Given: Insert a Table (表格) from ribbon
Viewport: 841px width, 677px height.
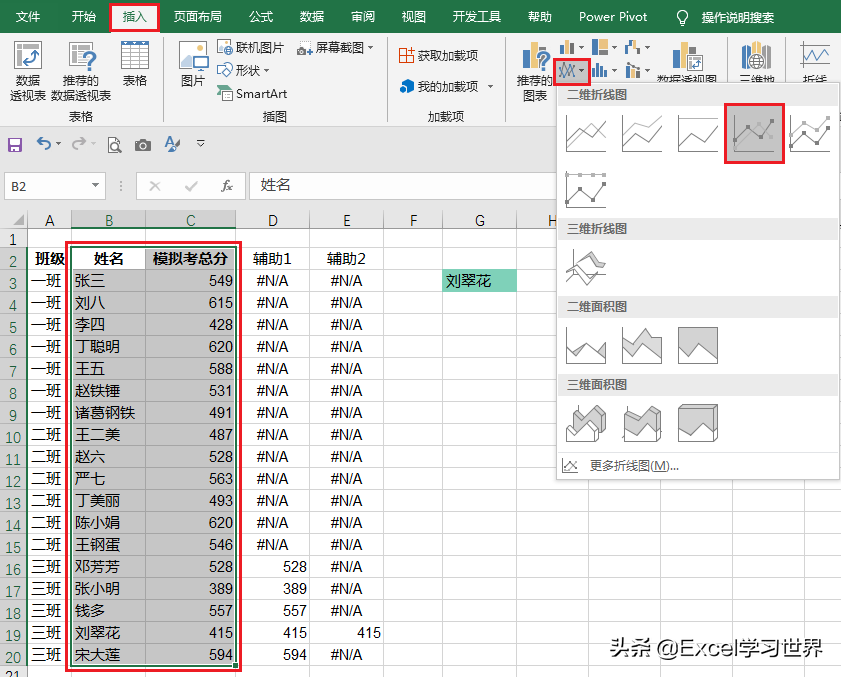Looking at the screenshot, I should click(x=135, y=63).
